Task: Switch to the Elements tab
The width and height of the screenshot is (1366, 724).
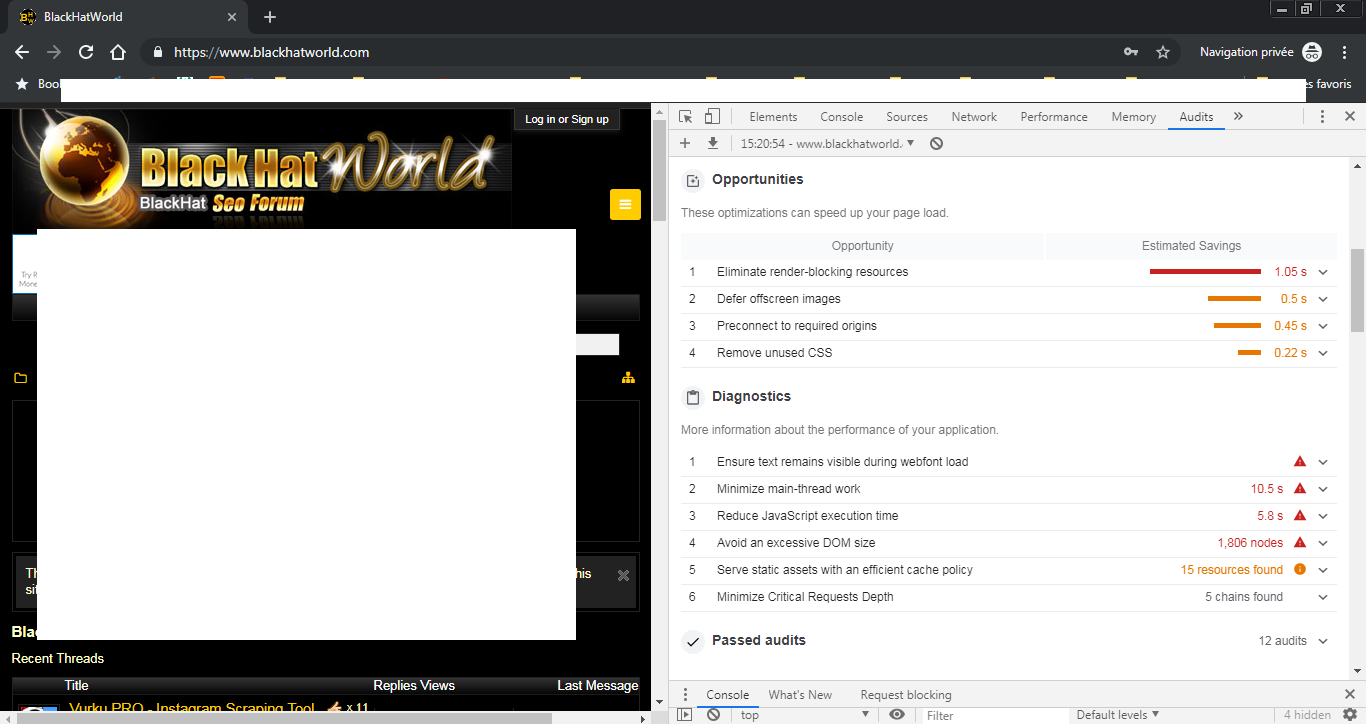Action: click(773, 117)
